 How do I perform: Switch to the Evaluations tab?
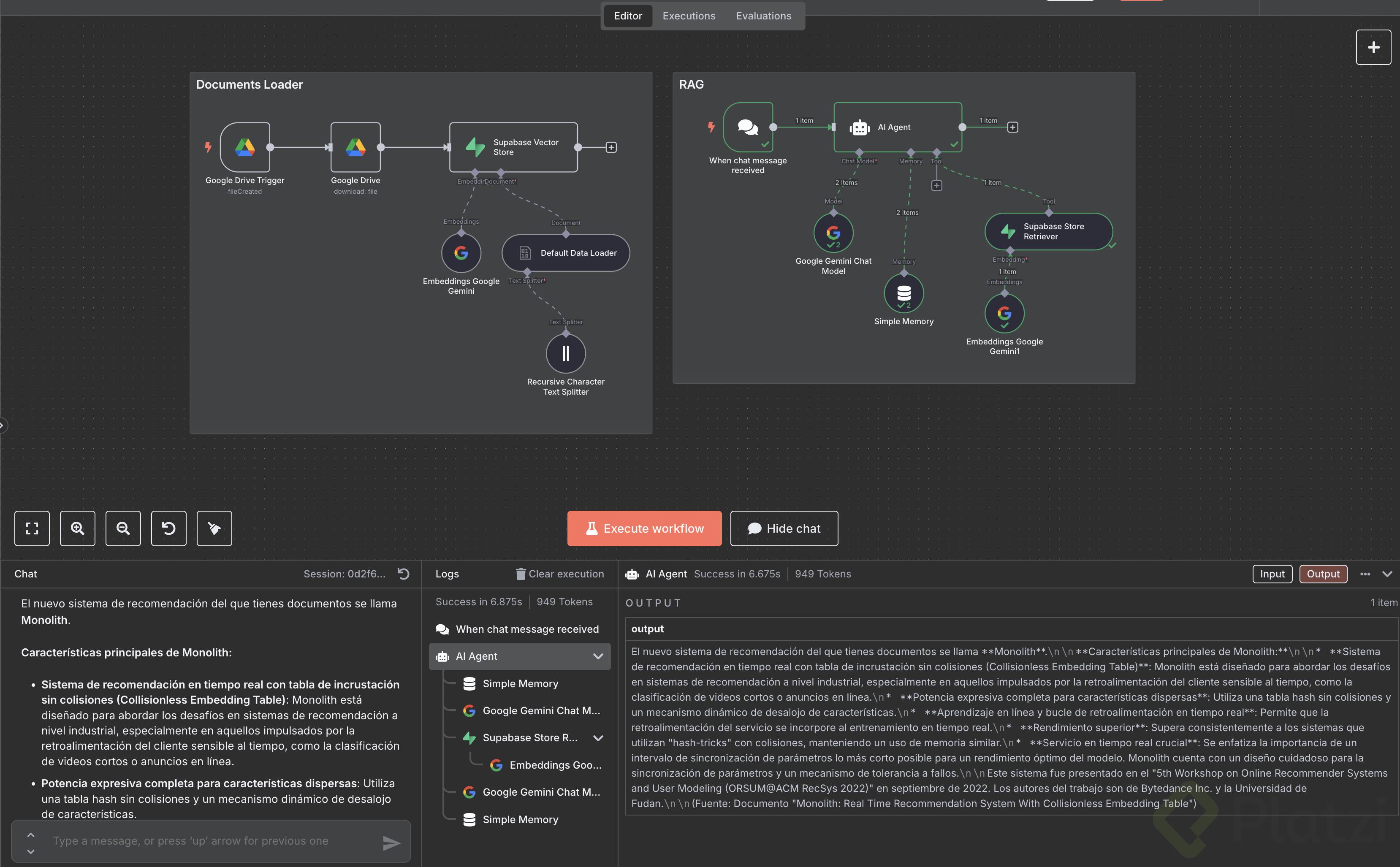click(763, 16)
